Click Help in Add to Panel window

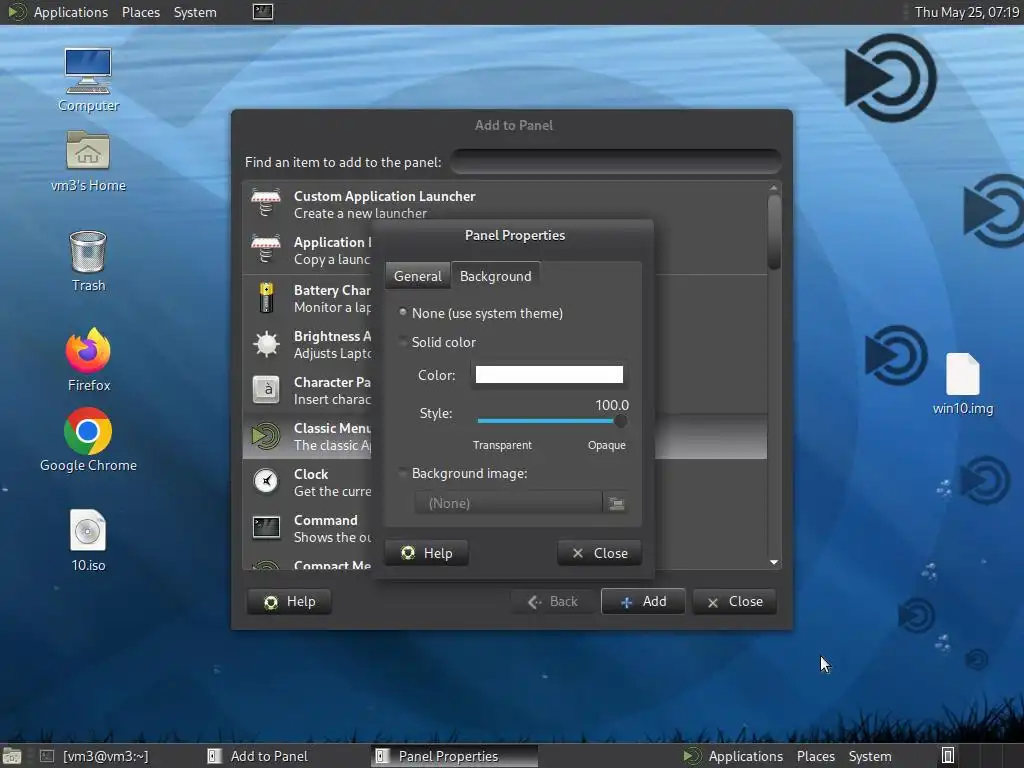(289, 601)
